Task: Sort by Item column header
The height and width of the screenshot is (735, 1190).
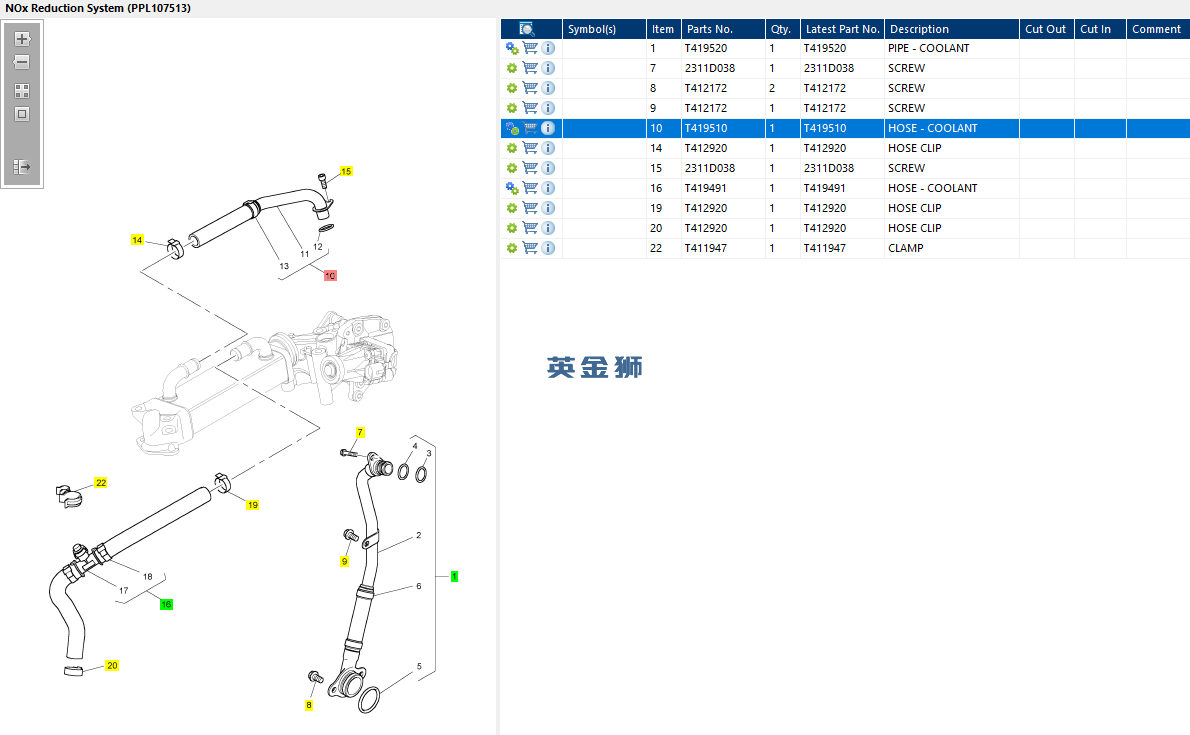Action: tap(663, 29)
